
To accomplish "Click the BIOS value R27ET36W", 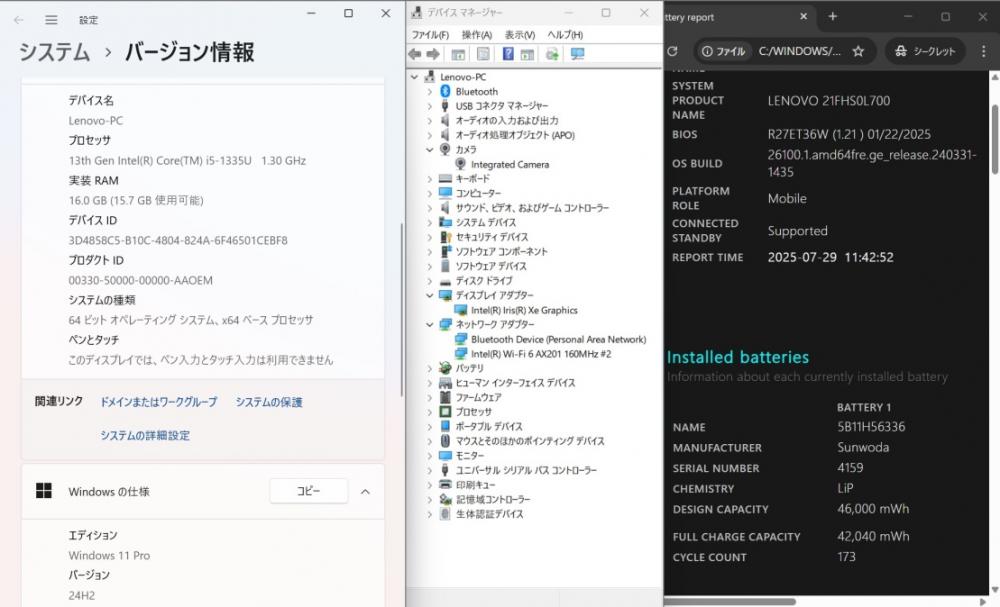I will click(x=849, y=134).
